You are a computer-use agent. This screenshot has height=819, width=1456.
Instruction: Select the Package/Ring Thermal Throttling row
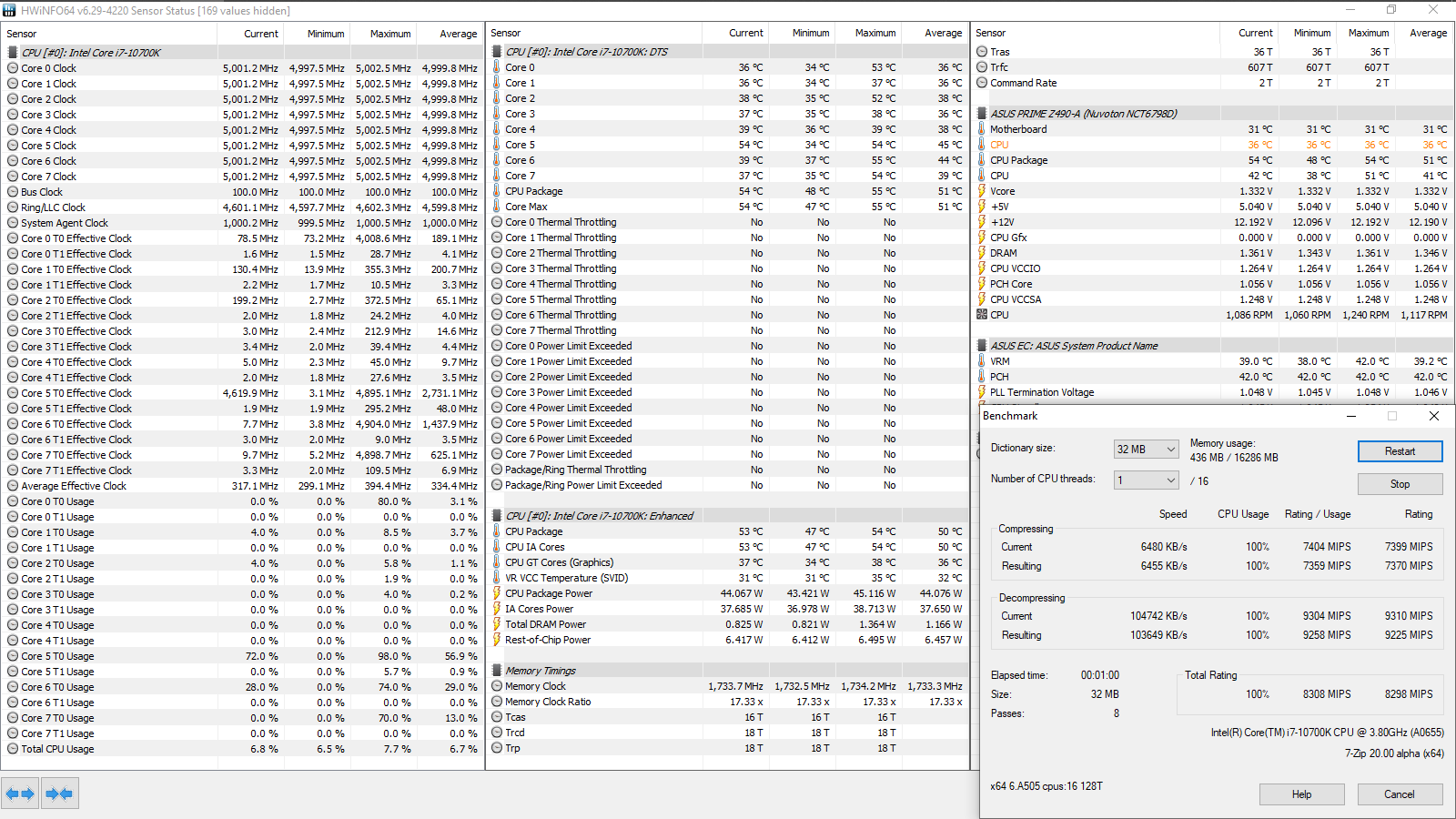pos(728,470)
